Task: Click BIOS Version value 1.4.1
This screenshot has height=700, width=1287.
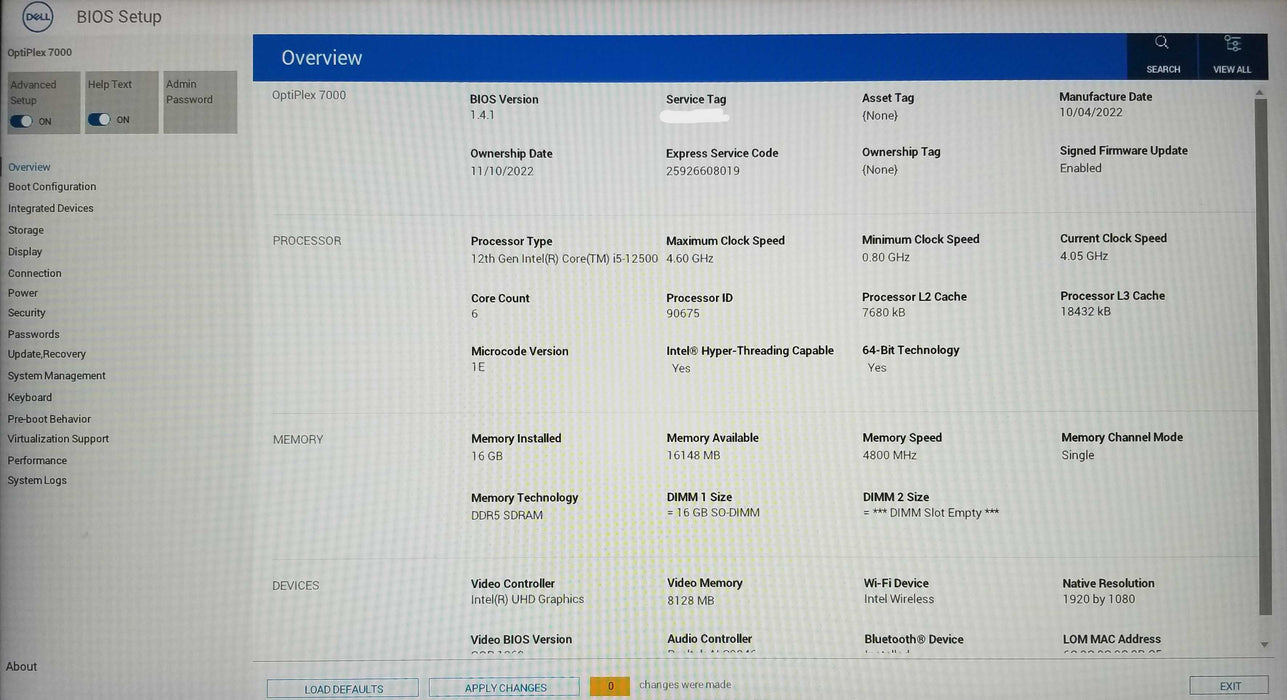Action: coord(483,116)
